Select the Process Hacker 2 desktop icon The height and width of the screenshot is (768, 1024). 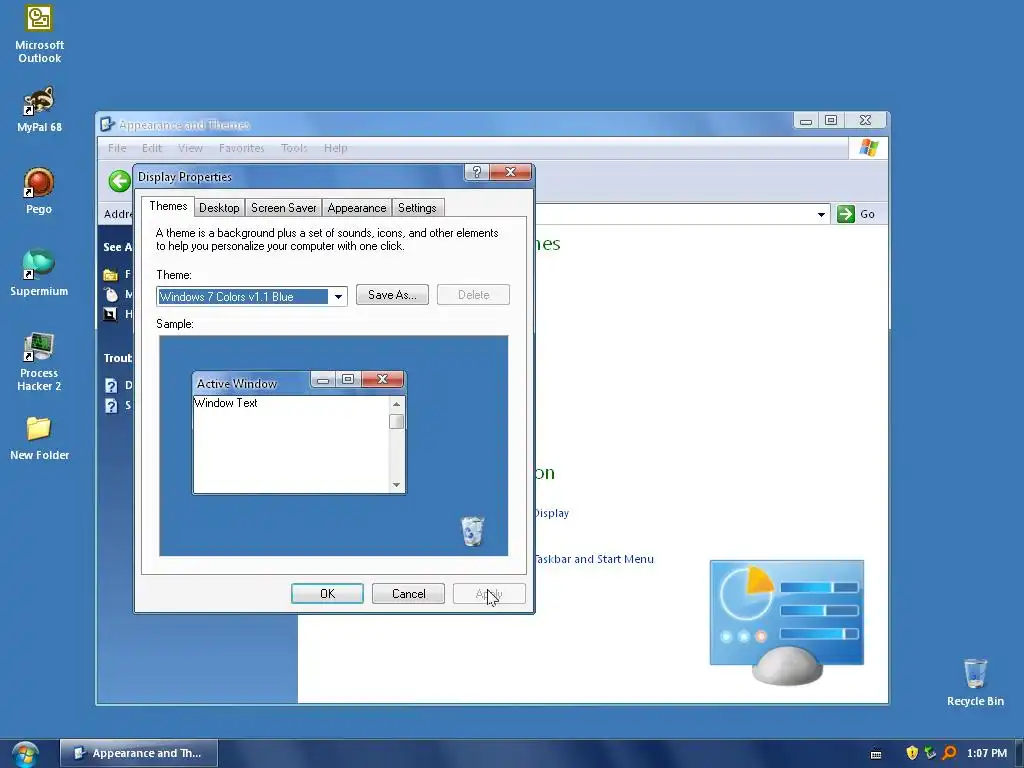(39, 362)
